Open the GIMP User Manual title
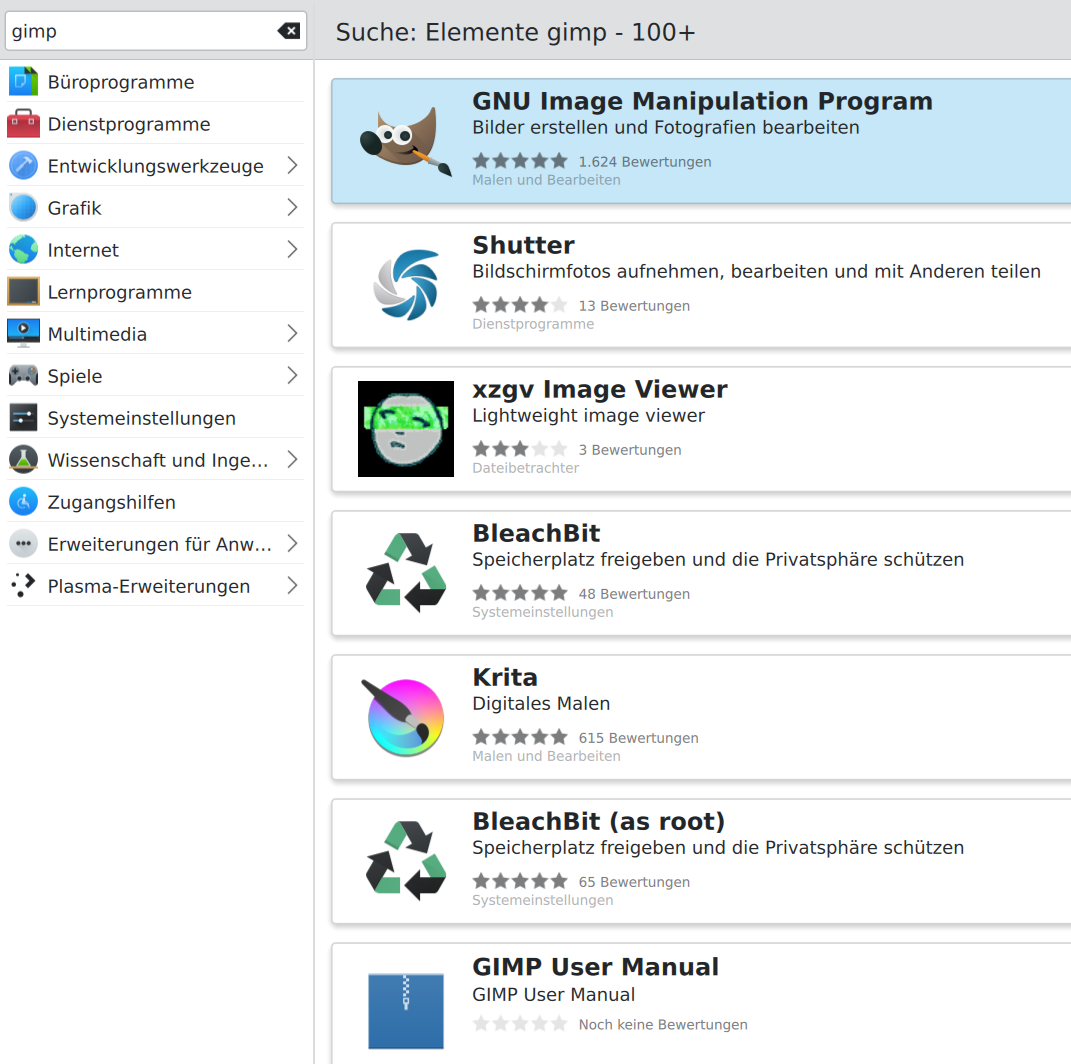The width and height of the screenshot is (1071, 1064). pos(595,967)
